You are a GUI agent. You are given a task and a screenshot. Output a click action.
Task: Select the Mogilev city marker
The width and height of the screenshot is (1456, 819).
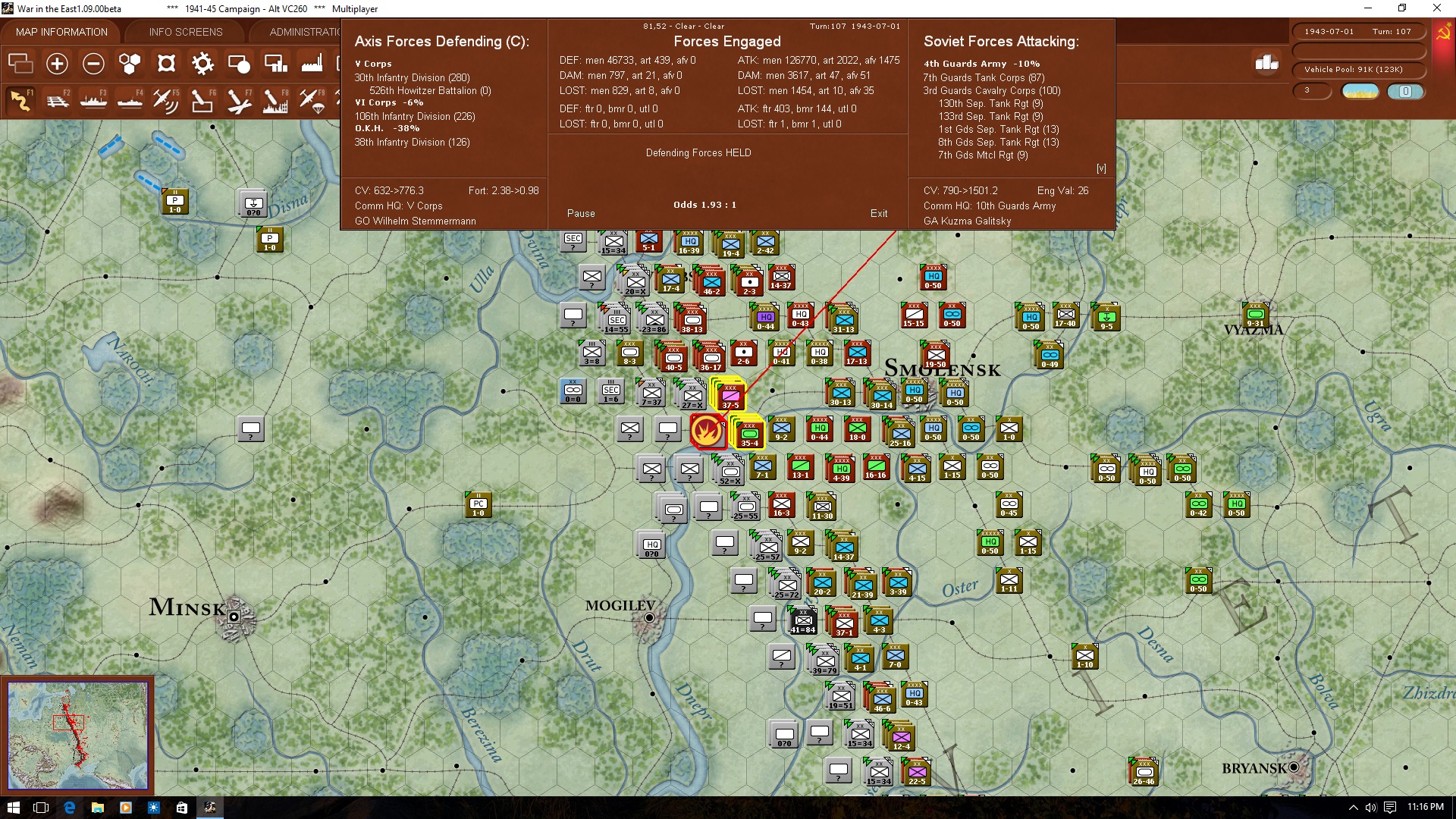pos(649,618)
